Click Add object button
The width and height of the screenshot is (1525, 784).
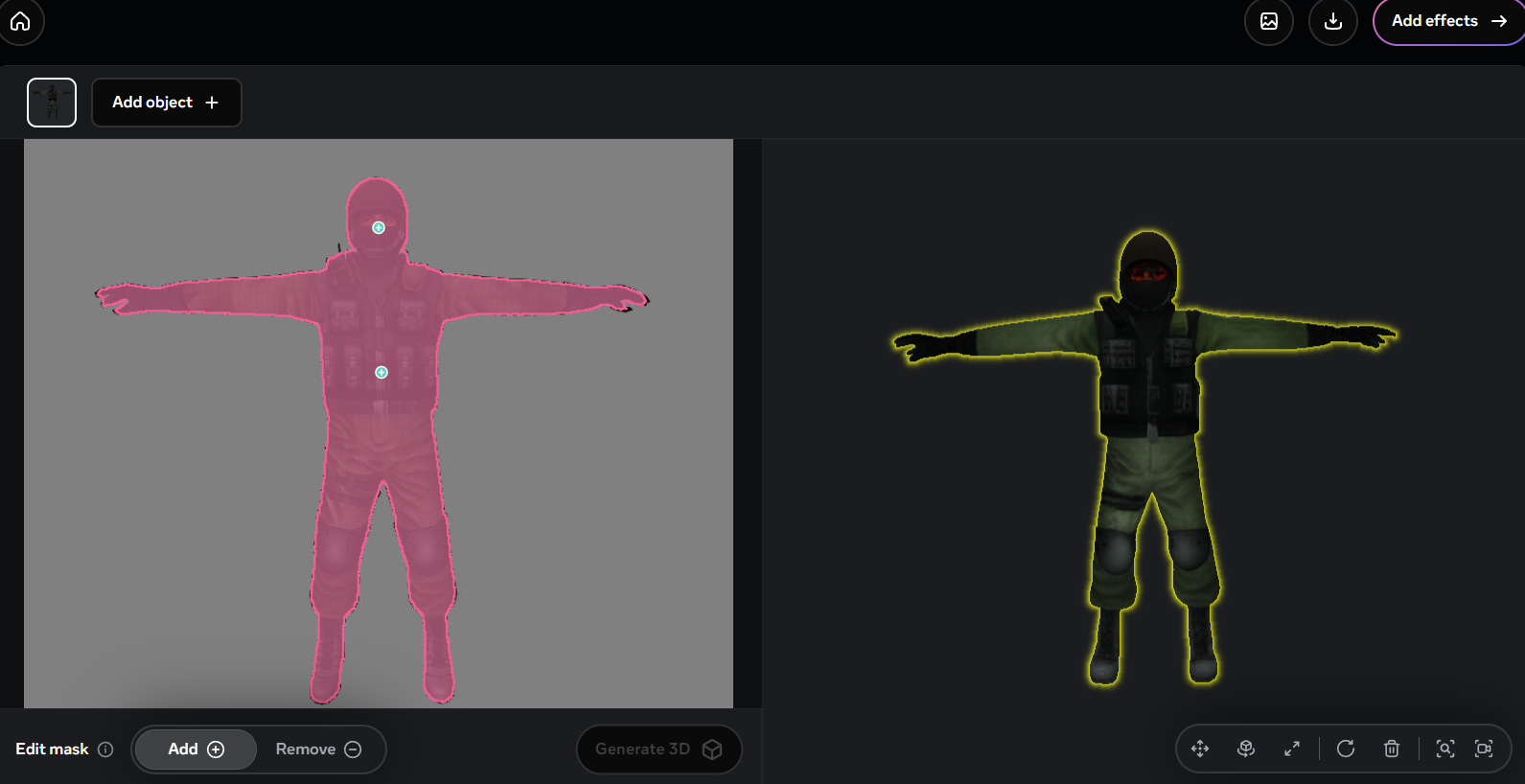tap(167, 103)
